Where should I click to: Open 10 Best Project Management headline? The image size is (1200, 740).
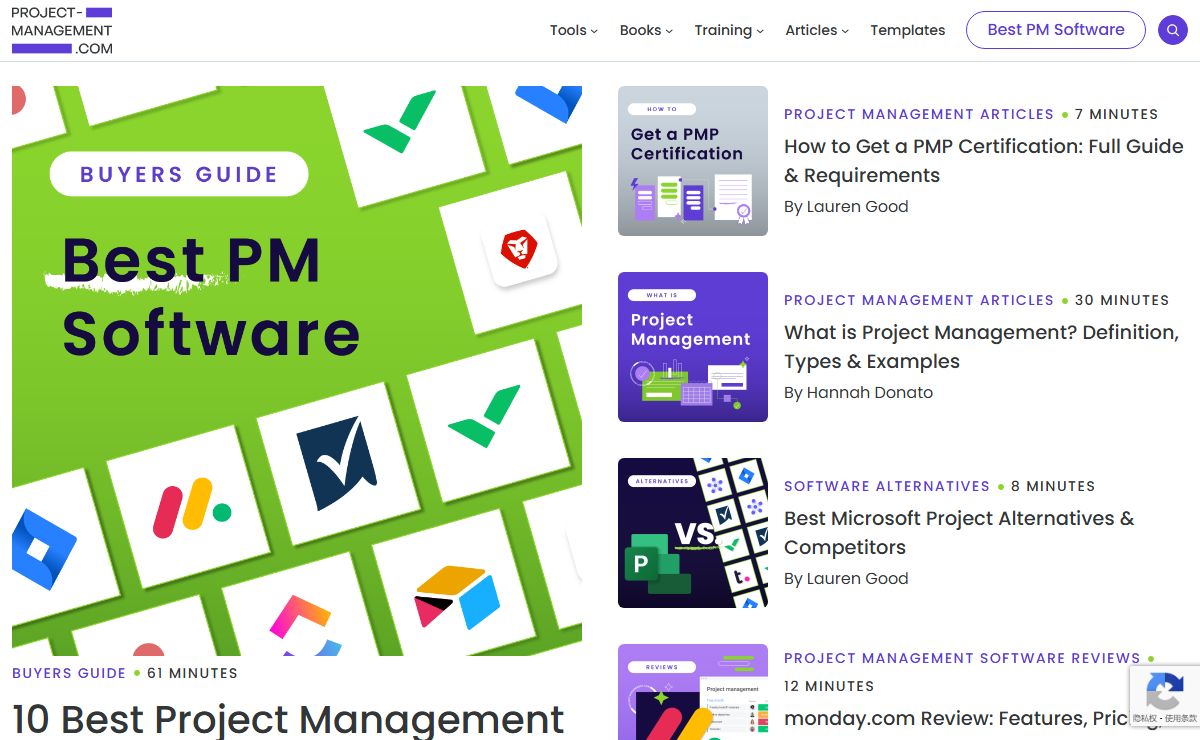point(288,720)
